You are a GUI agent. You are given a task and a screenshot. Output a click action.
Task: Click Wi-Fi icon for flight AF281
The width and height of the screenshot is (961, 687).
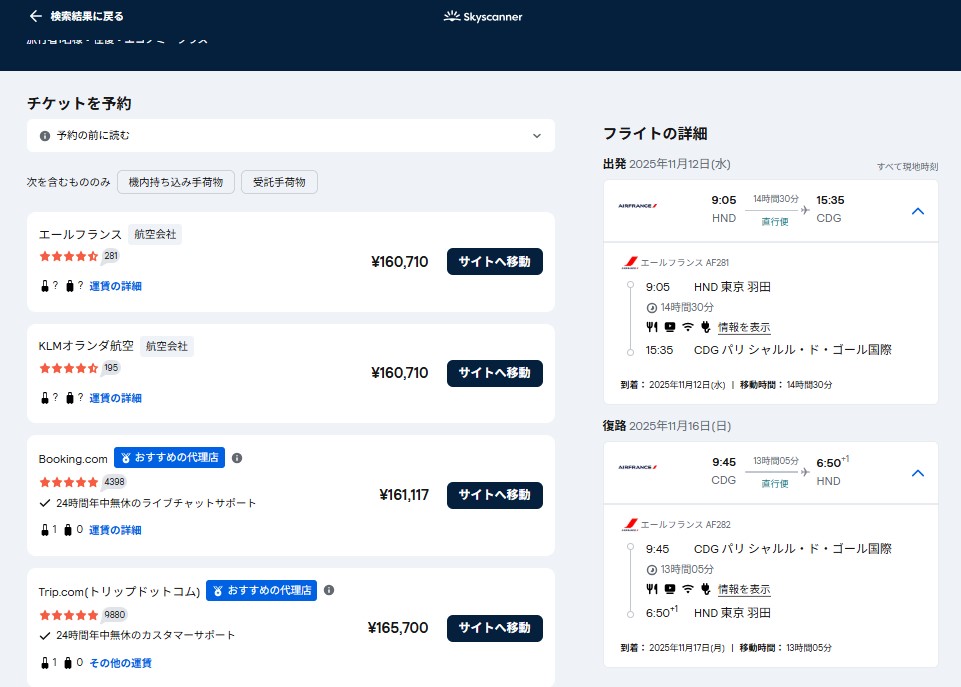point(688,327)
